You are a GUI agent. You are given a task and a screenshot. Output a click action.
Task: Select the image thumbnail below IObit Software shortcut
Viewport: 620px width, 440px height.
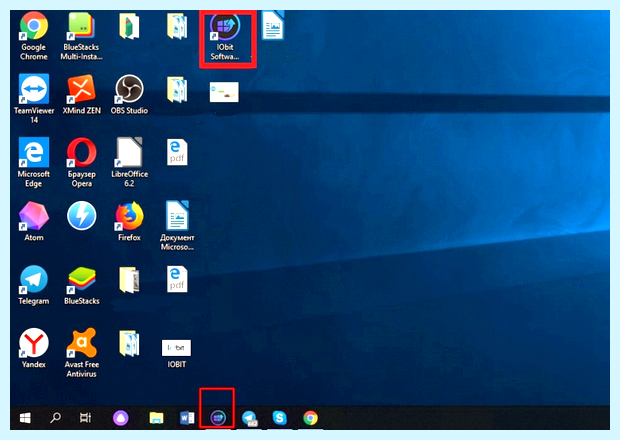pyautogui.click(x=224, y=92)
